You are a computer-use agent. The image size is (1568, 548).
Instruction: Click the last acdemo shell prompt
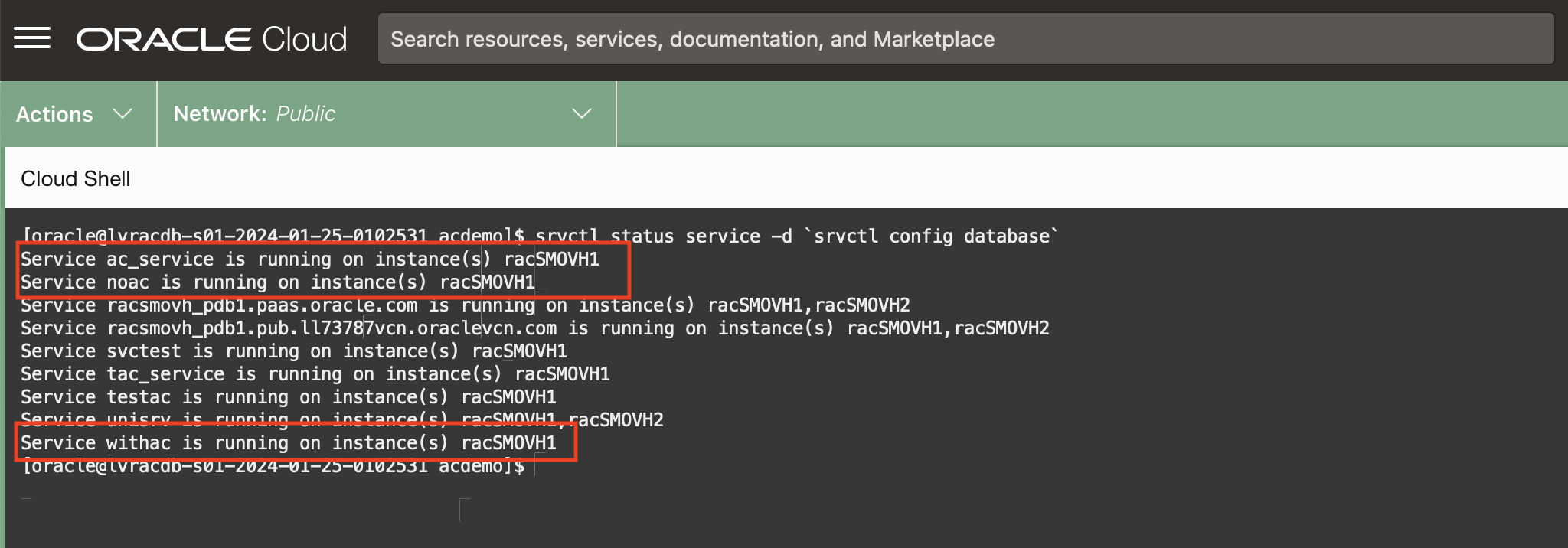click(273, 466)
